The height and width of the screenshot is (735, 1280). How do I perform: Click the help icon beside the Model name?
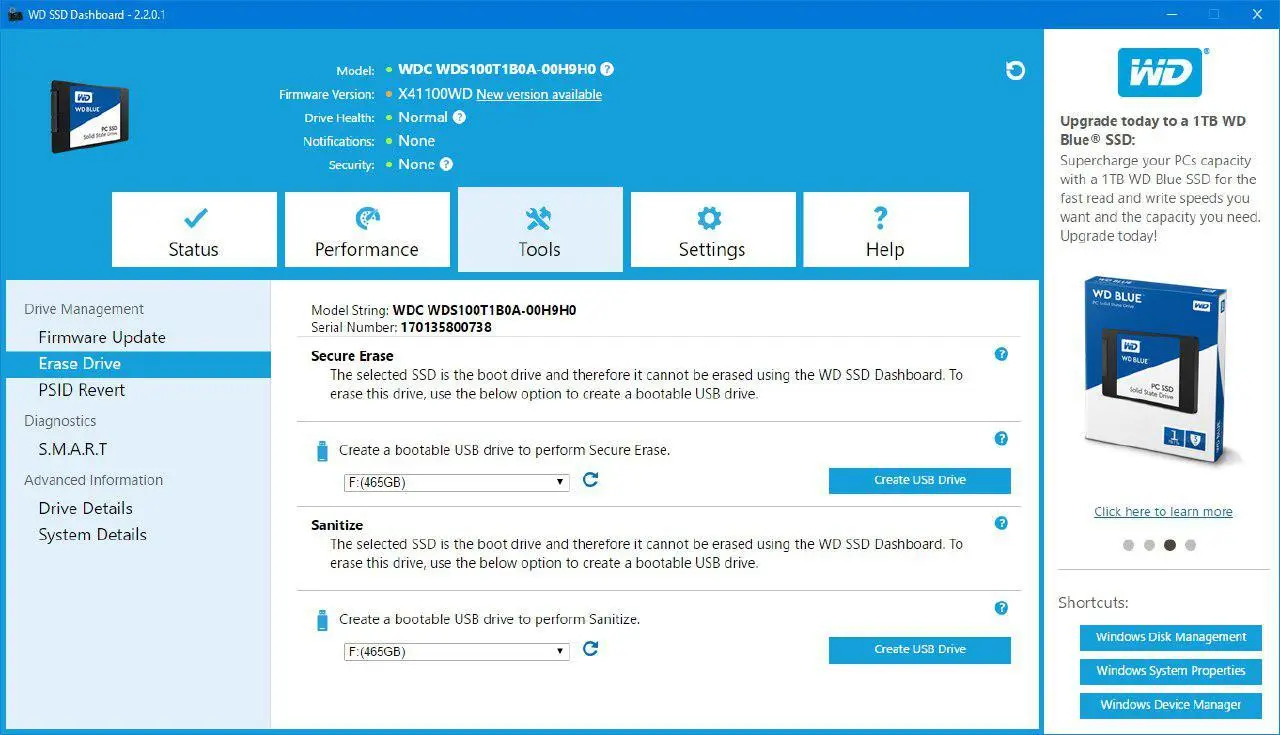[607, 70]
